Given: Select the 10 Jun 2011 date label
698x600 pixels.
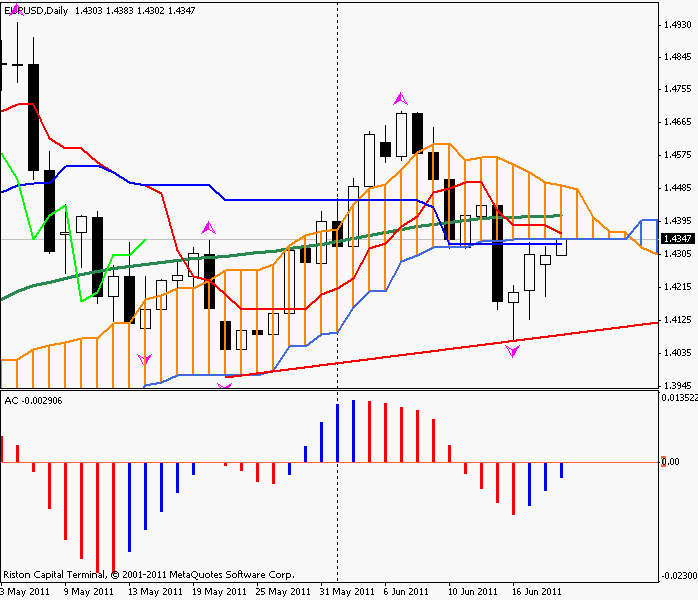Looking at the screenshot, I should click(x=473, y=592).
